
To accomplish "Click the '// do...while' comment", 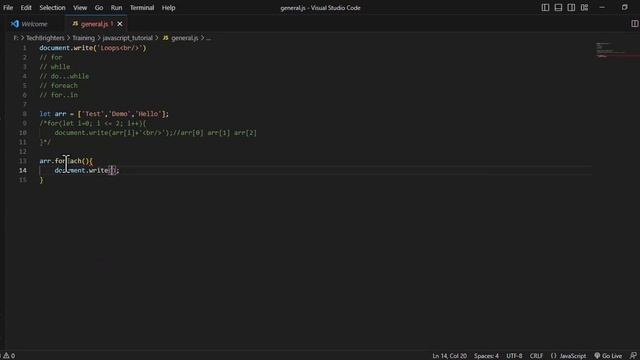I will coord(64,76).
